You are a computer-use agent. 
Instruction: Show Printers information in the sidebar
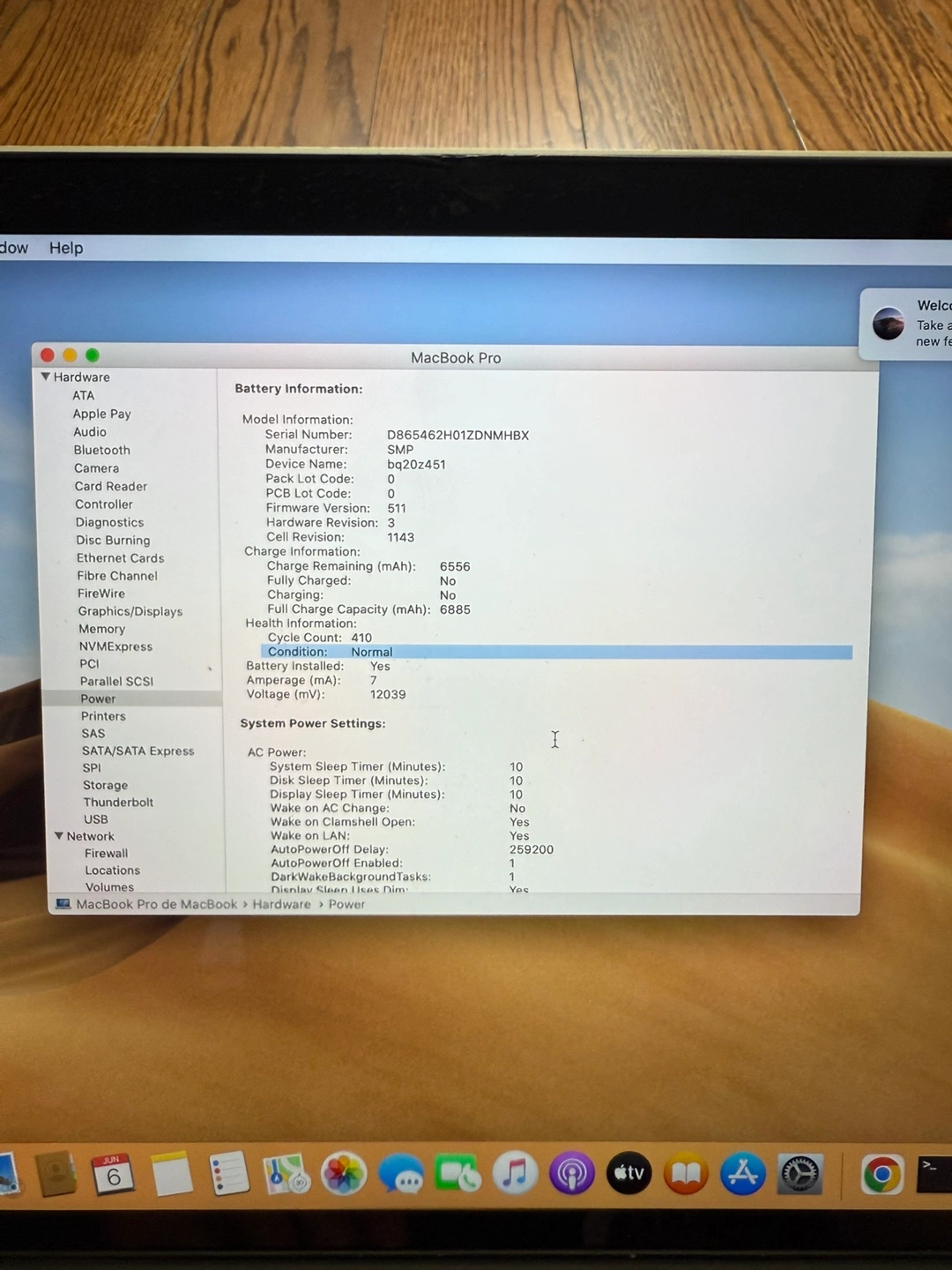click(x=103, y=716)
